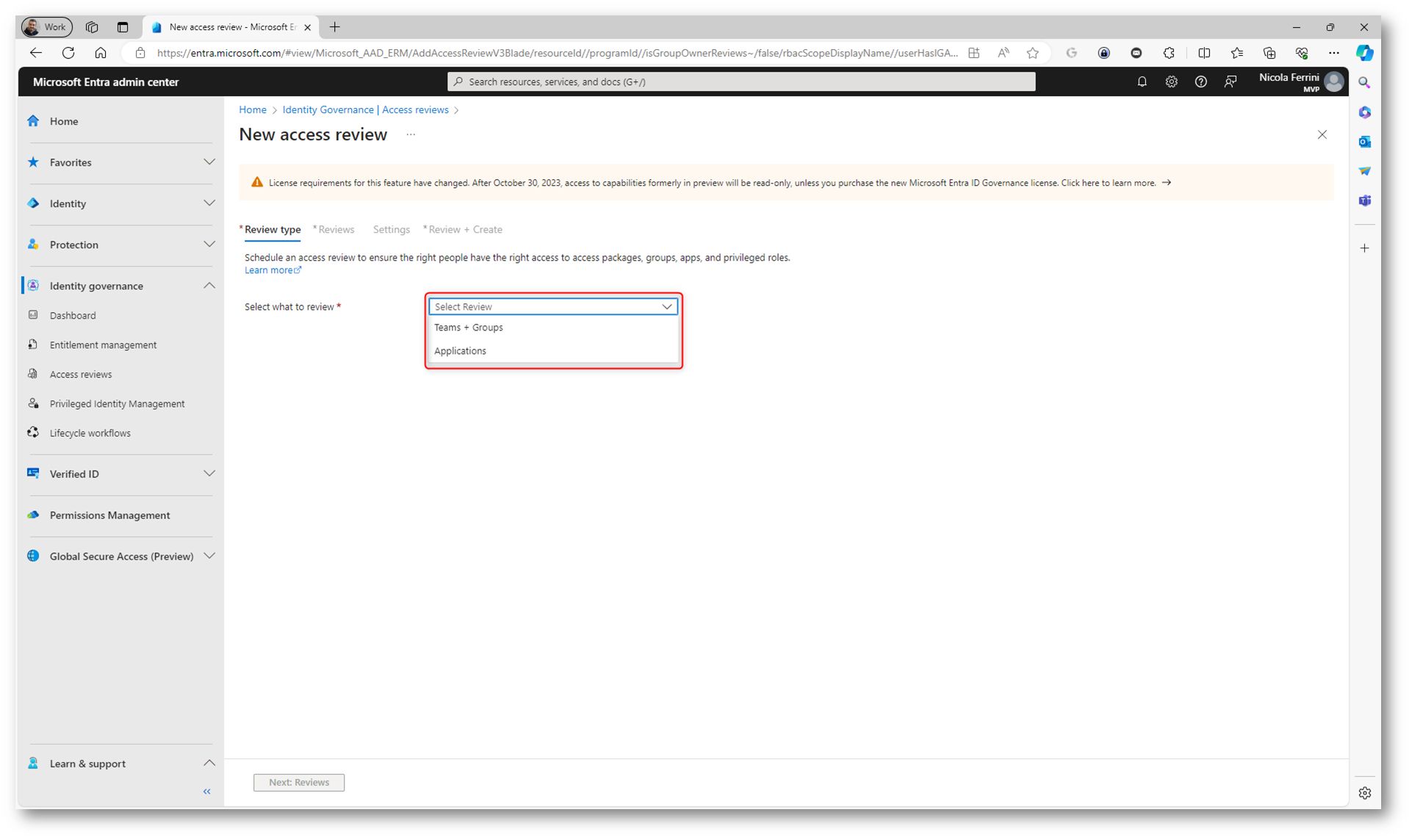Click license banner learn more arrow

[1167, 183]
